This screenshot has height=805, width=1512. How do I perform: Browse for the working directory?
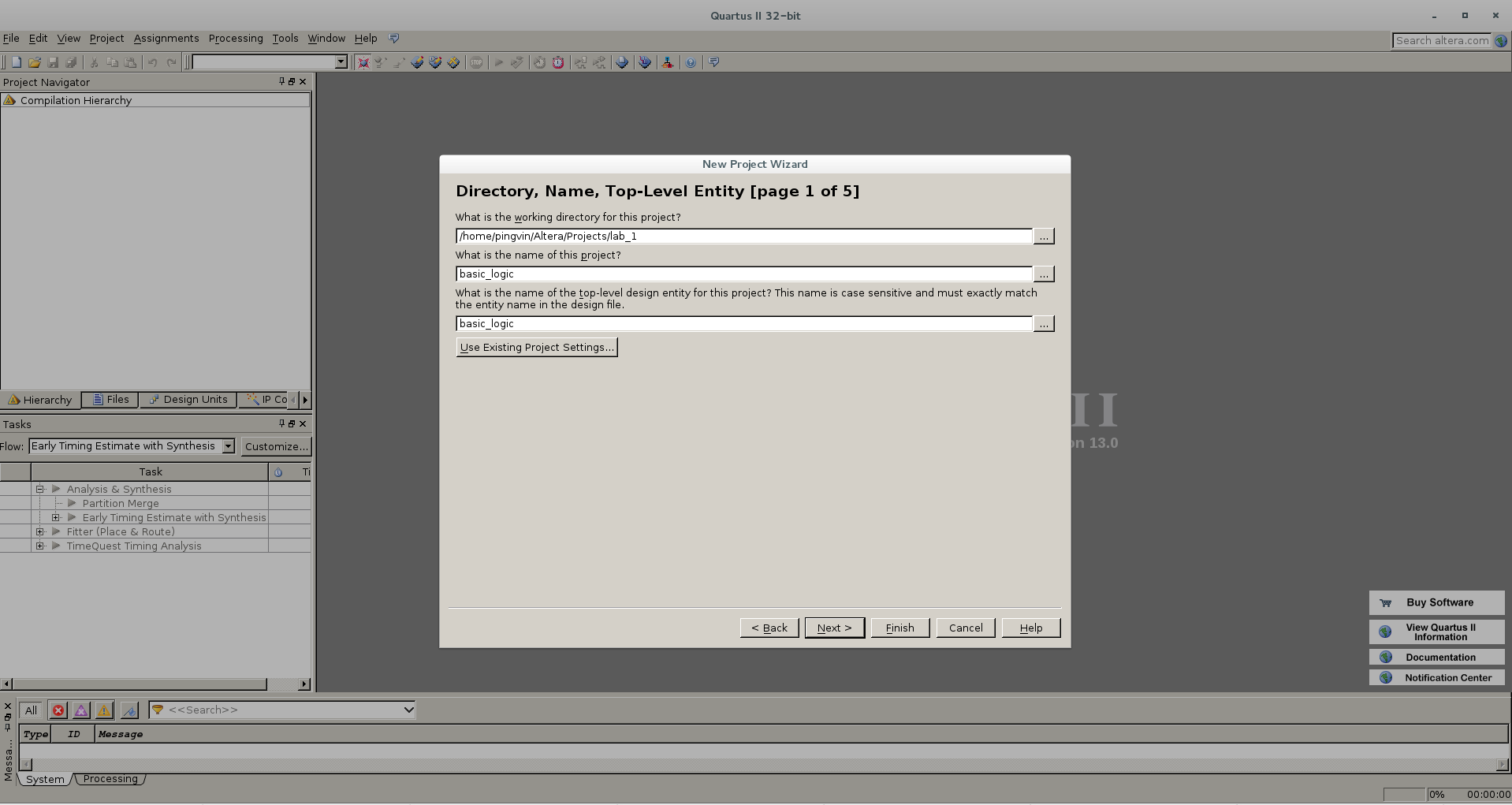click(x=1044, y=236)
